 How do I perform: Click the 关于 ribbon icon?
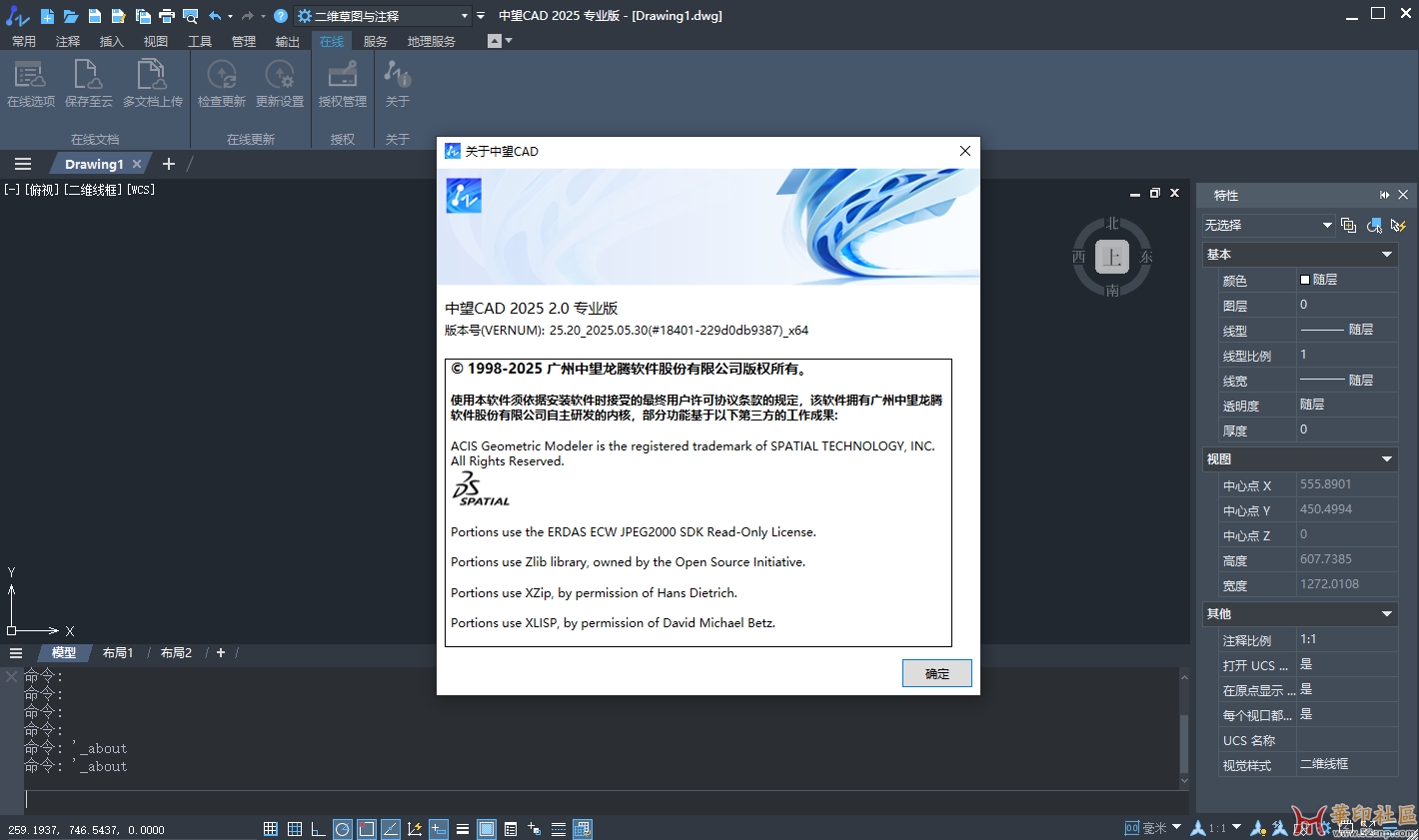click(398, 74)
